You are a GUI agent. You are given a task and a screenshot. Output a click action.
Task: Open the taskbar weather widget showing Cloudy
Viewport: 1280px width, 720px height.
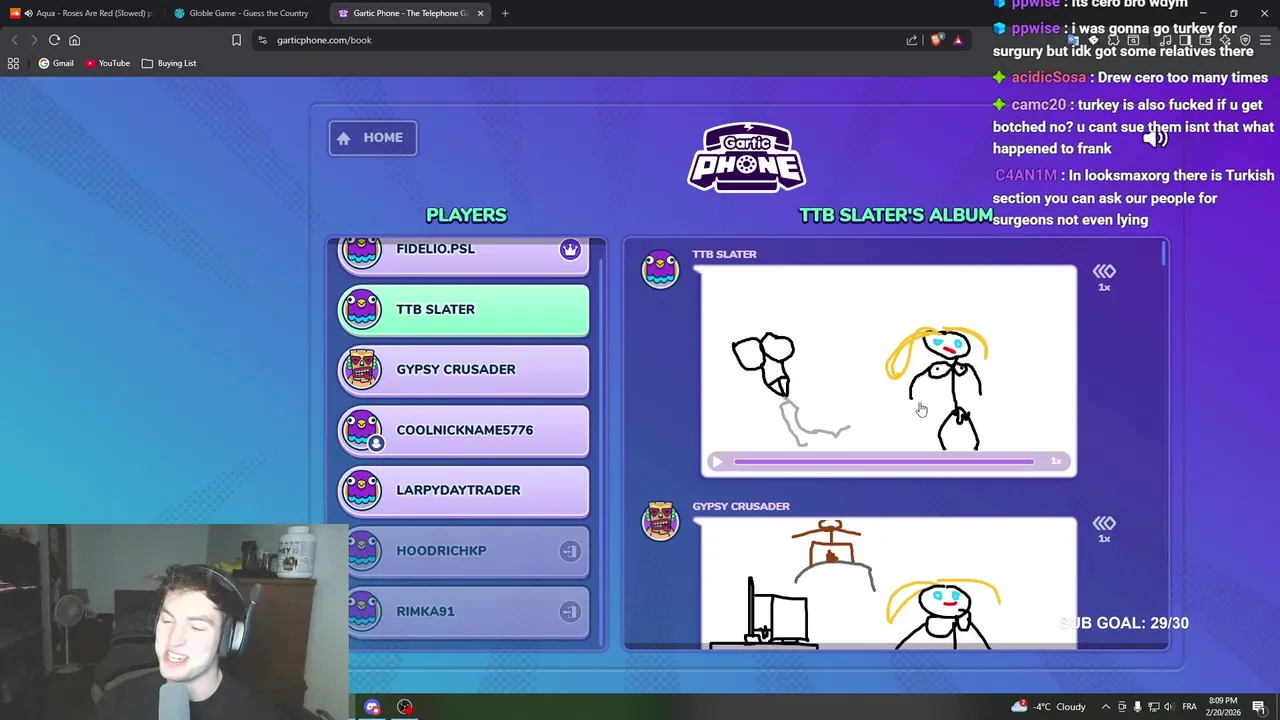(x=1049, y=707)
